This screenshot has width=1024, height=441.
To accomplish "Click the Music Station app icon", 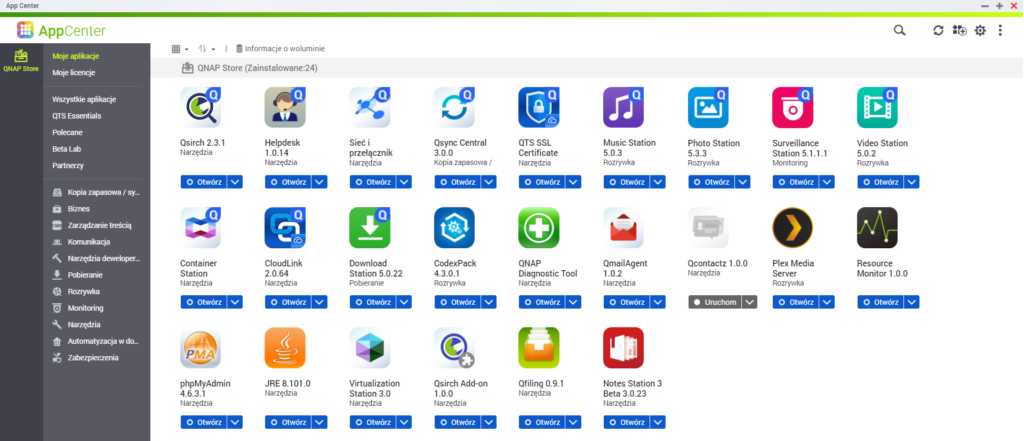I will tap(623, 107).
